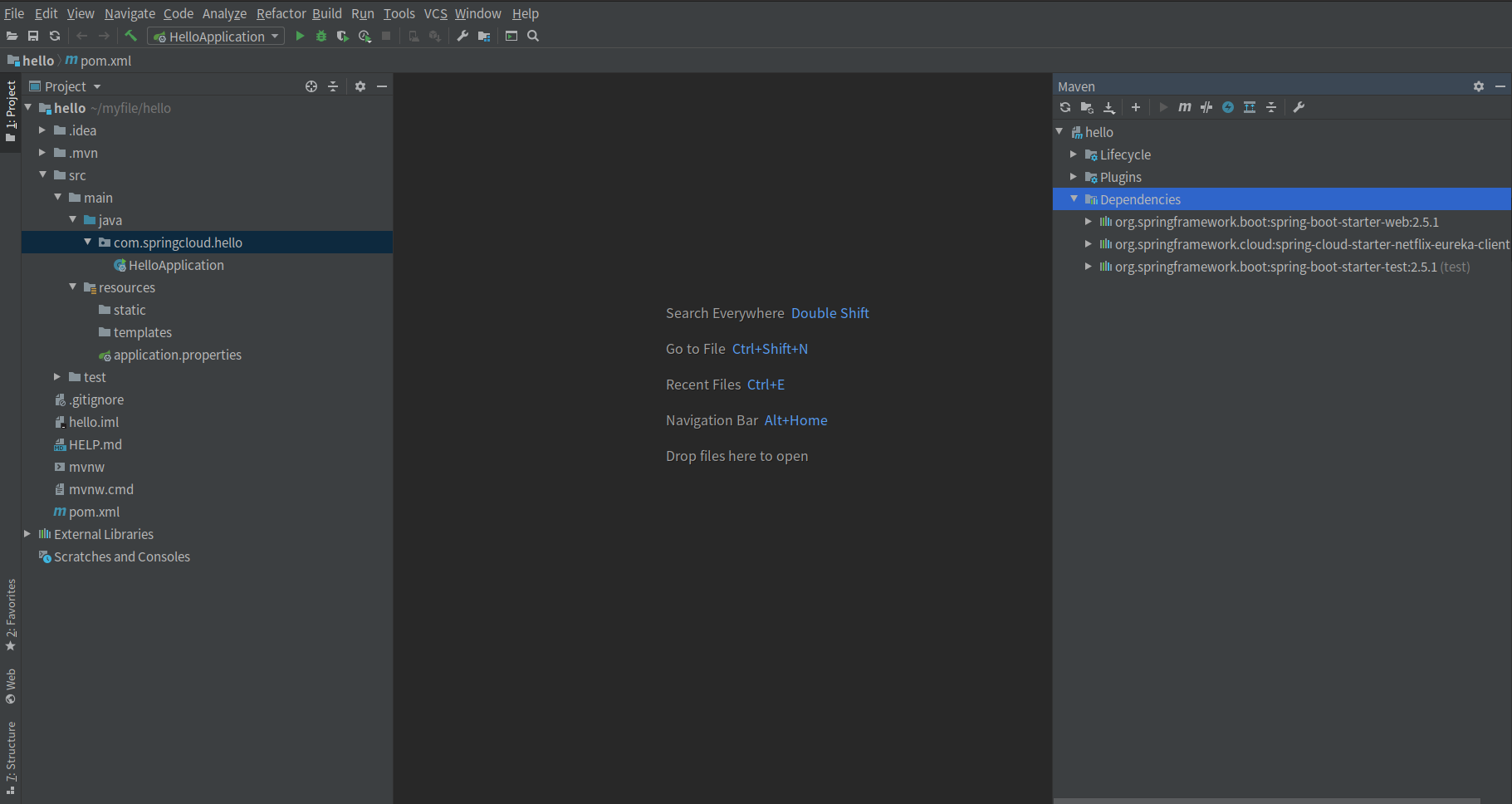Expand the spring-boot-starter-web dependency

(1089, 222)
